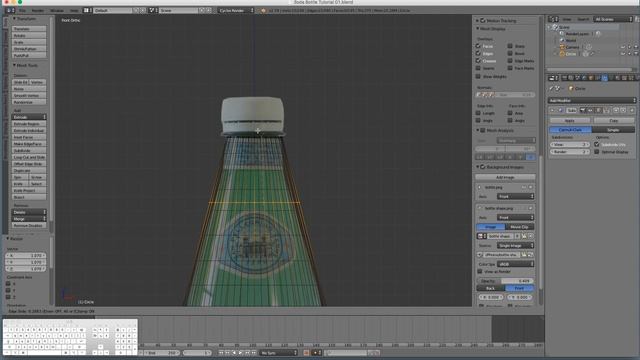Viewport: 640px width, 360px height.
Task: Click the Subdivide tool button
Action: pos(29,151)
